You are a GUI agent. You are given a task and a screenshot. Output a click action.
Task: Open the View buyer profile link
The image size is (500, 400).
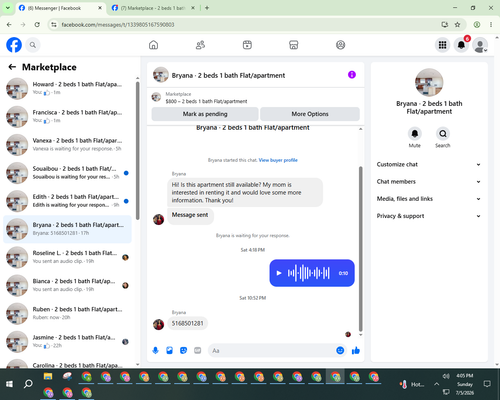[278, 160]
